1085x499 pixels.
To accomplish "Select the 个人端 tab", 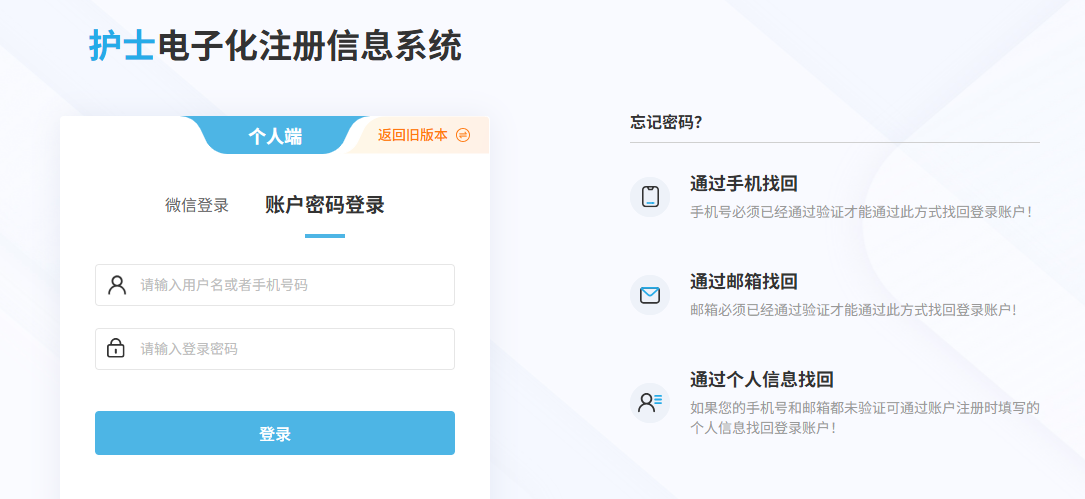I will pos(275,137).
